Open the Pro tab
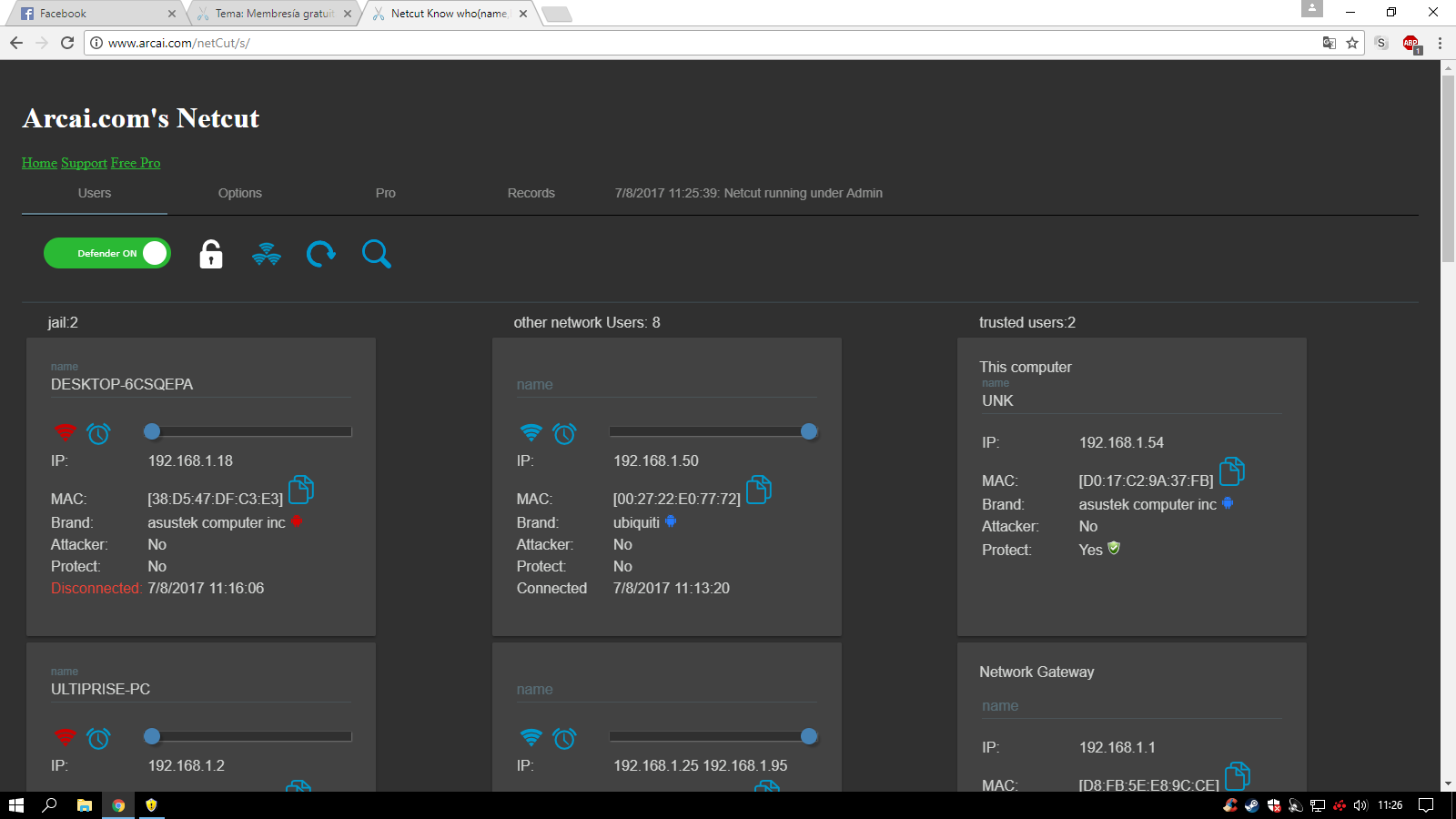Image resolution: width=1456 pixels, height=819 pixels. (385, 193)
